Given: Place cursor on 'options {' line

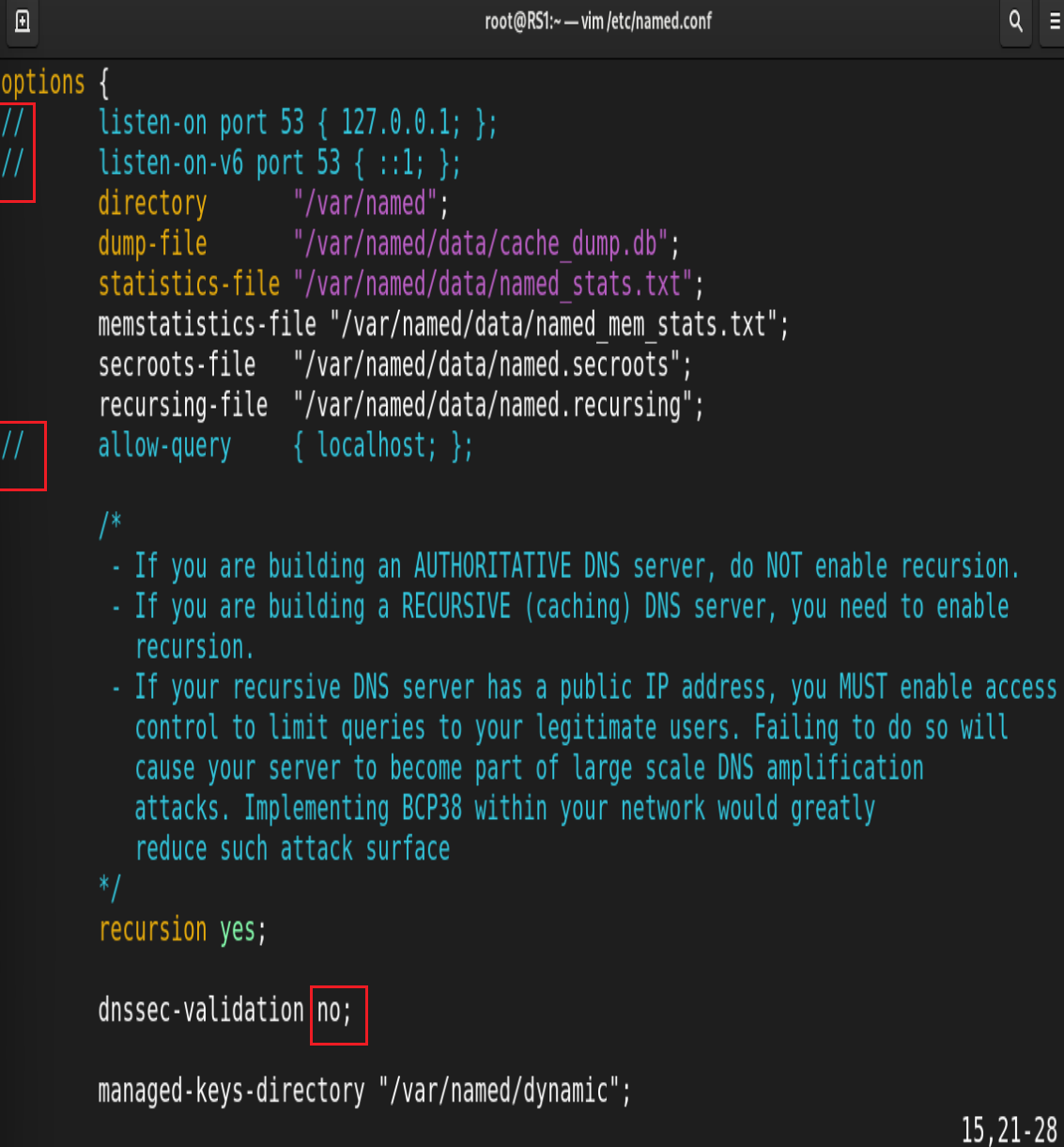Looking at the screenshot, I should (x=55, y=84).
